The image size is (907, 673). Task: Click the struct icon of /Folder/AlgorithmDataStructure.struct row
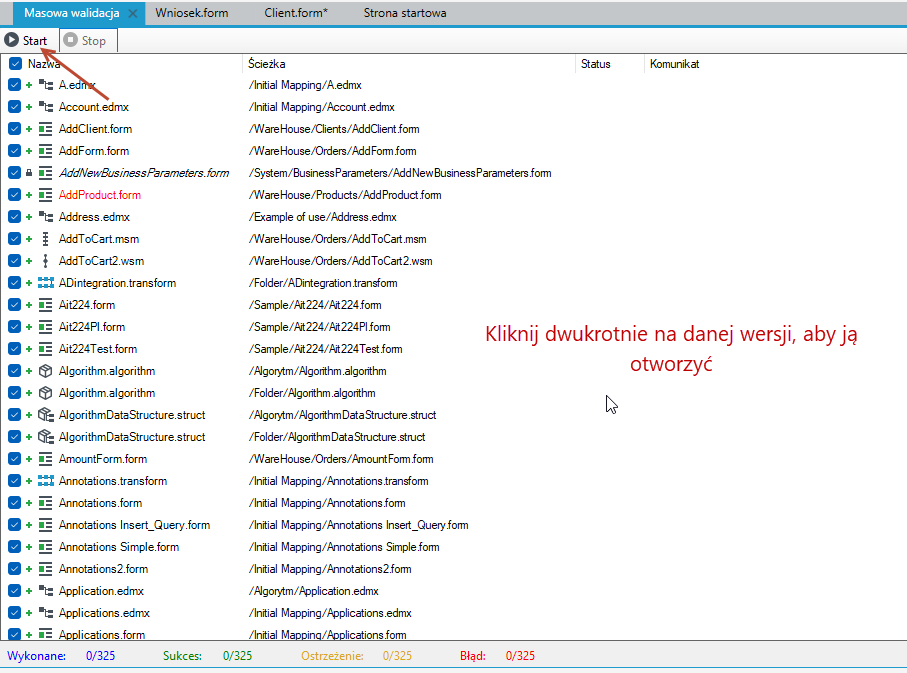pyautogui.click(x=46, y=437)
